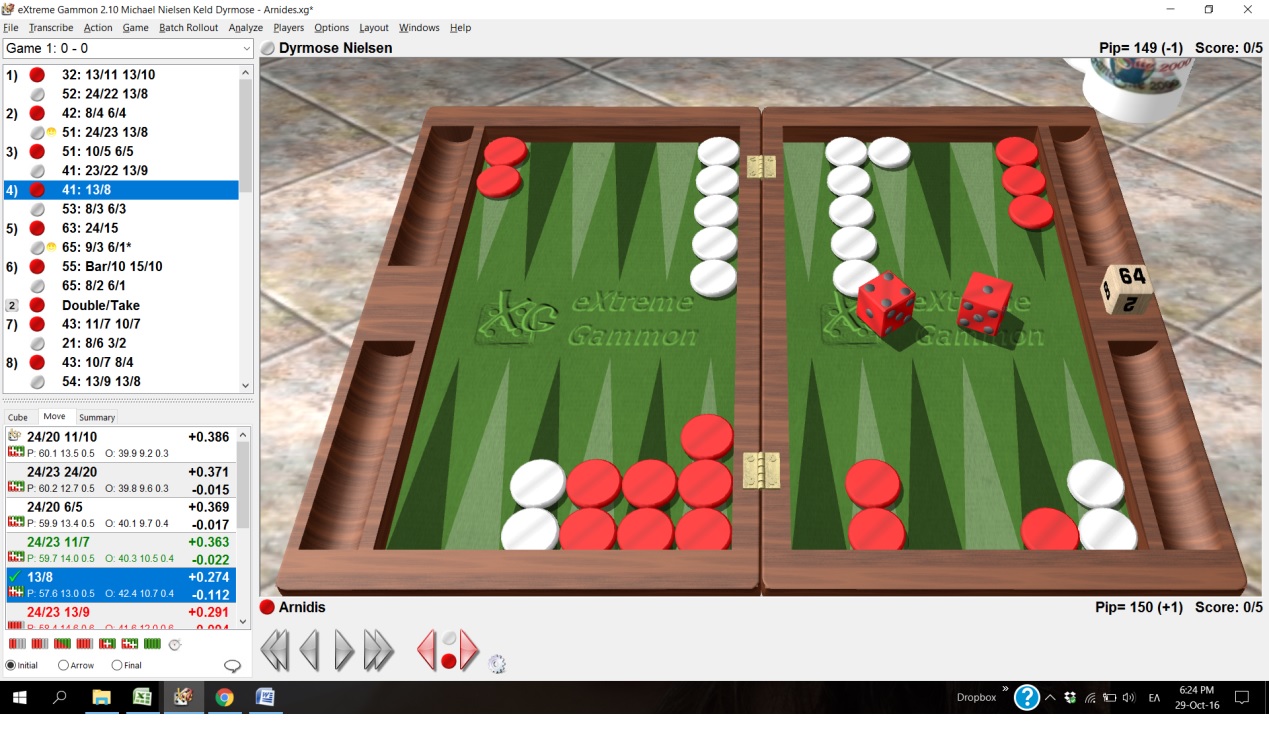Image resolution: width=1269 pixels, height=733 pixels.
Task: Click the blue help question mark in taskbar
Action: click(x=1027, y=697)
